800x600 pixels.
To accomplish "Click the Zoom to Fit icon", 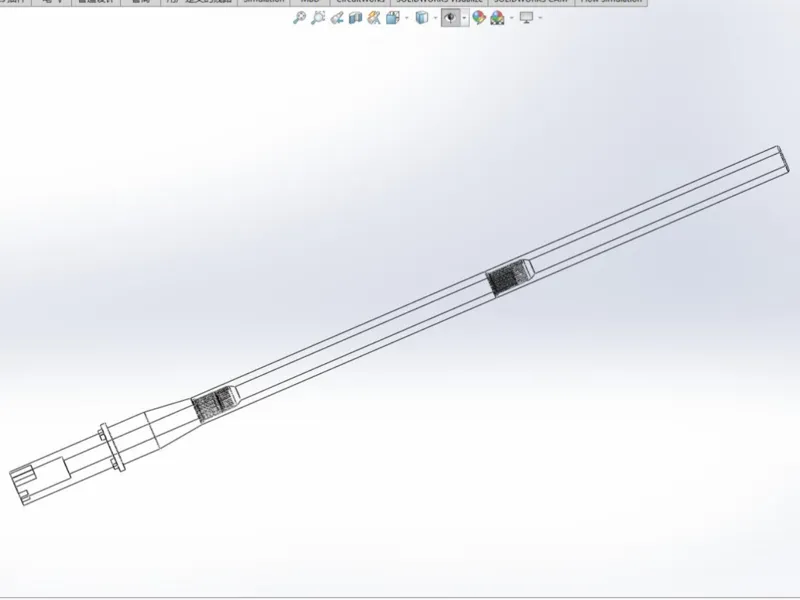I will [299, 18].
